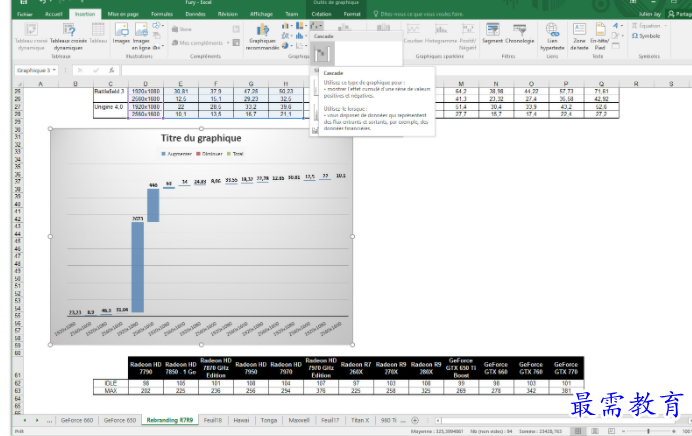
Task: Switch to the Données tab
Action: [x=196, y=14]
